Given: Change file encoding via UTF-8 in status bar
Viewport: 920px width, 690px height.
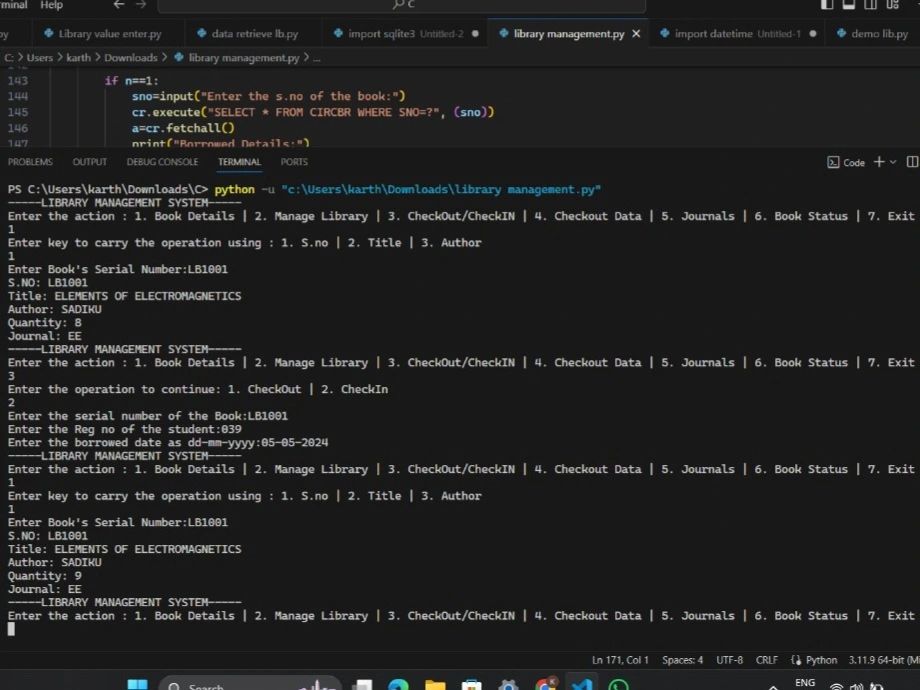Looking at the screenshot, I should coord(728,660).
